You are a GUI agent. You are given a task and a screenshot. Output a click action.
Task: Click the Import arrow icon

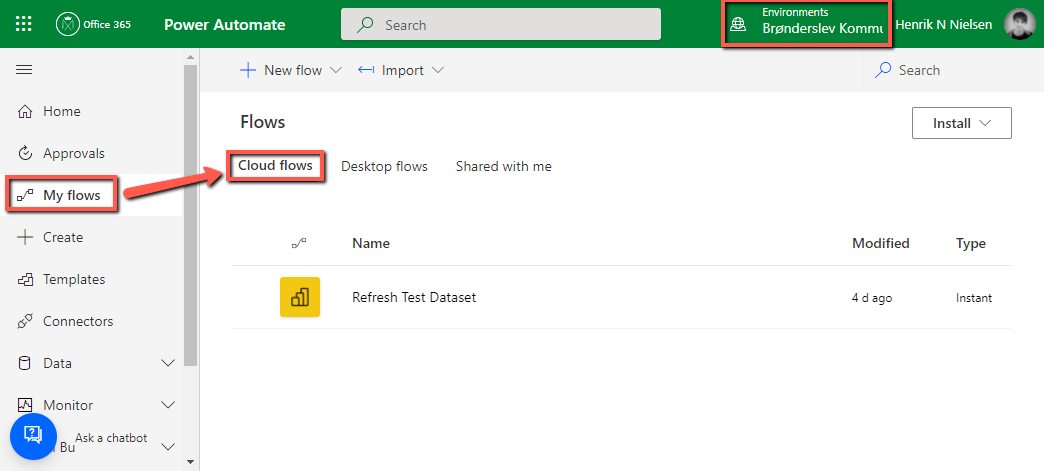(366, 70)
